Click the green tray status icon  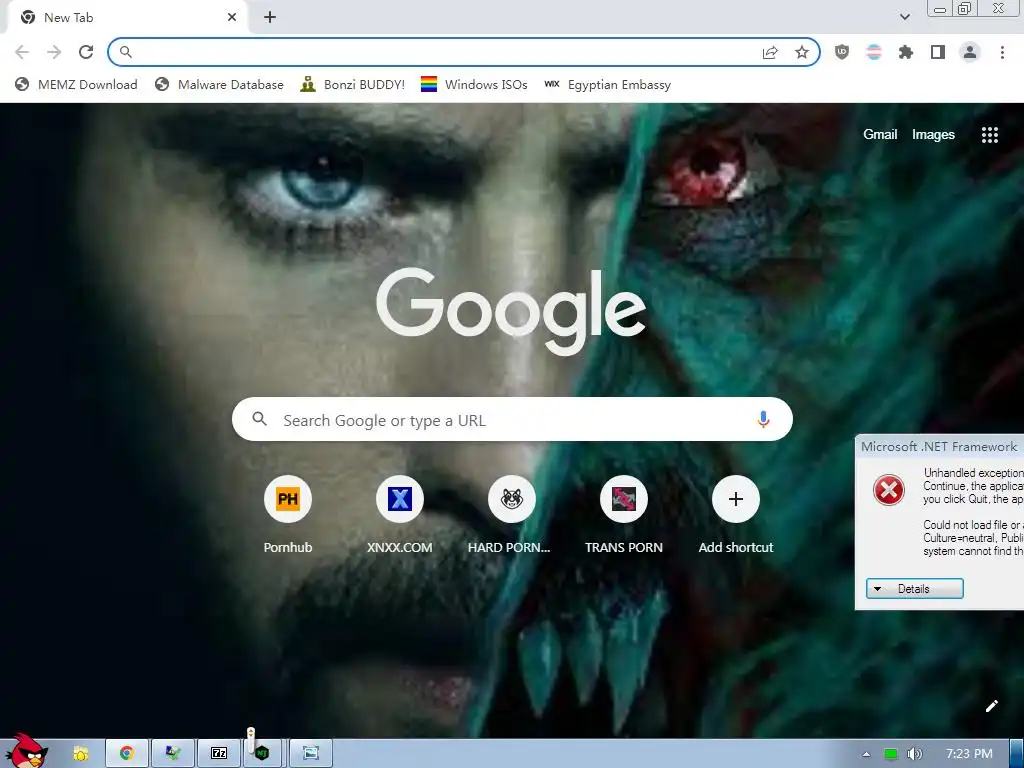890,754
